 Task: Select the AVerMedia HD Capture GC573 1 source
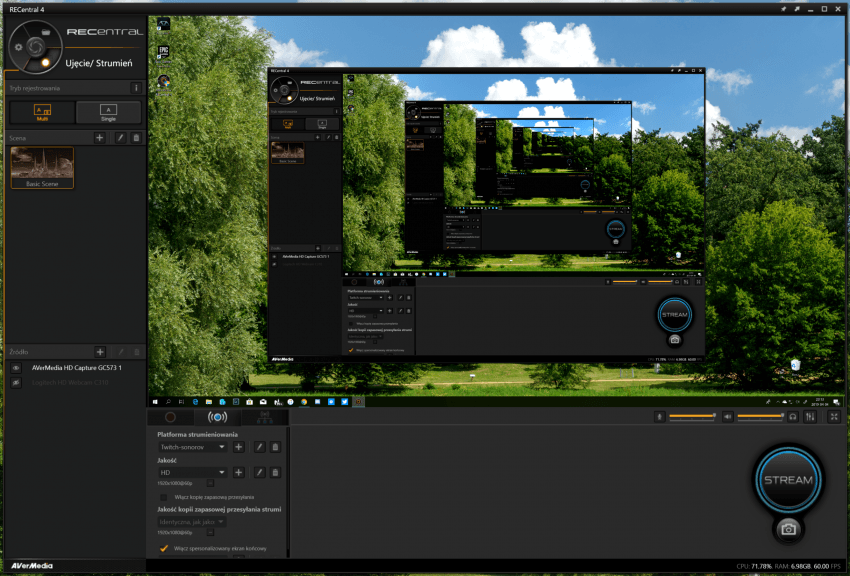[76, 368]
